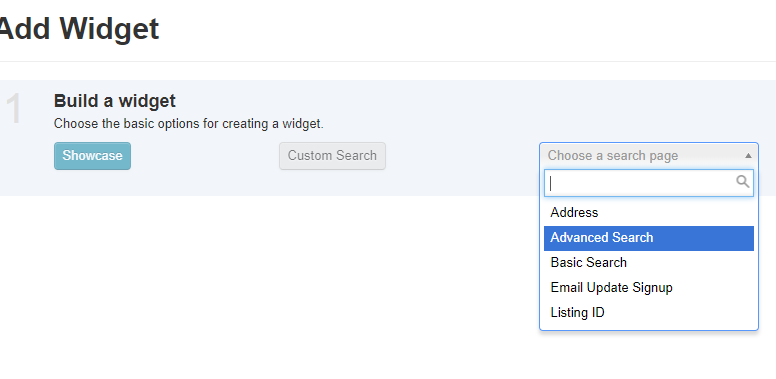Click the Add Widget page title
This screenshot has width=776, height=379.
(x=78, y=29)
